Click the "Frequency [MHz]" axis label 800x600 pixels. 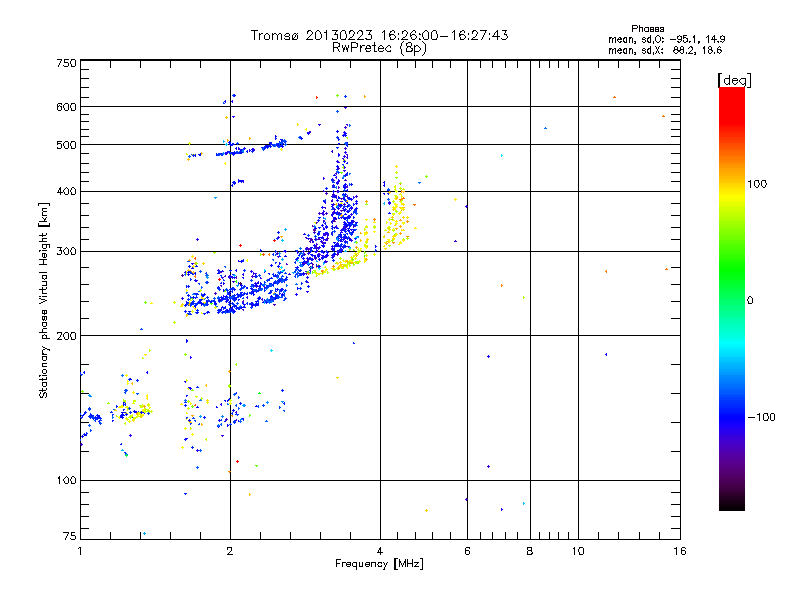379,564
